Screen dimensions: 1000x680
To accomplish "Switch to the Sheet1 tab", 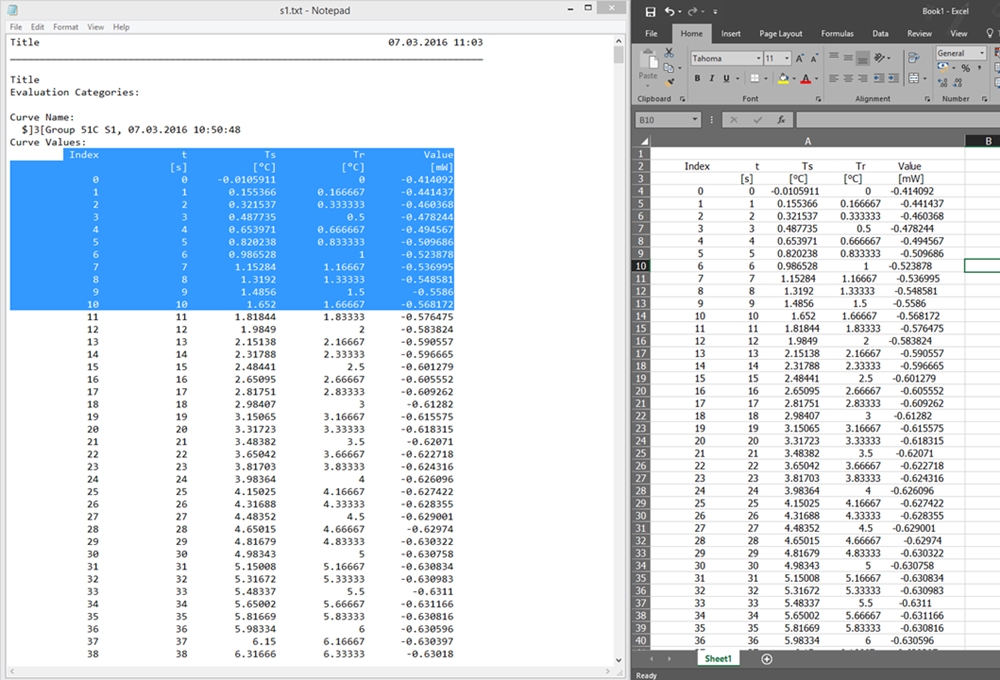I will tap(718, 659).
